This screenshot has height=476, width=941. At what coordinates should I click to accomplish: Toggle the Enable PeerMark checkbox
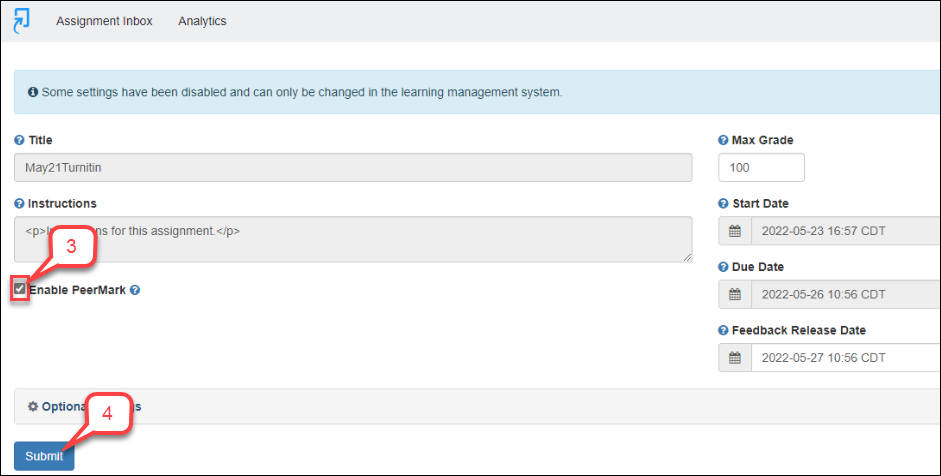click(20, 289)
